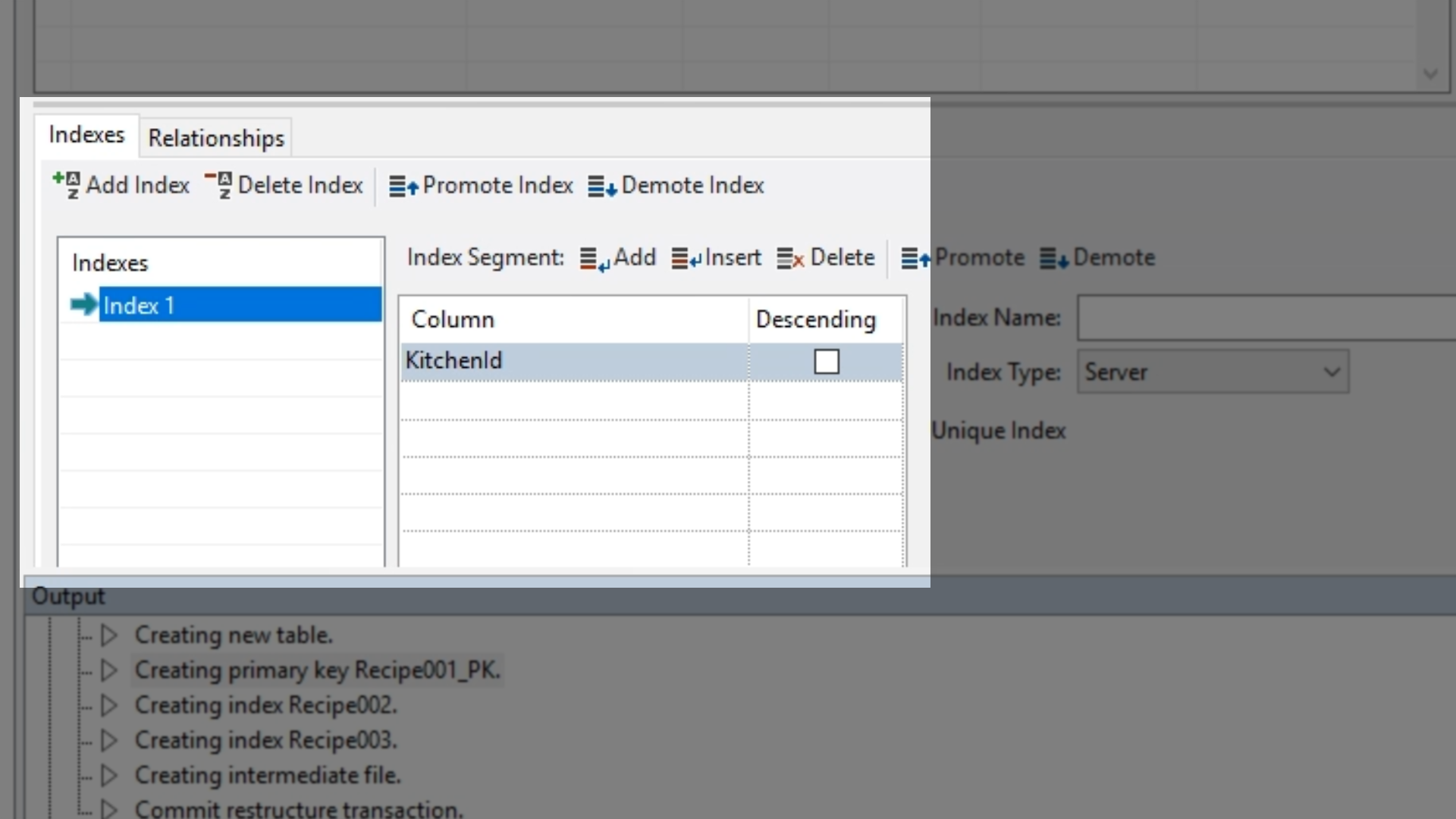Select the Indexes tab
The height and width of the screenshot is (819, 1456).
(86, 135)
